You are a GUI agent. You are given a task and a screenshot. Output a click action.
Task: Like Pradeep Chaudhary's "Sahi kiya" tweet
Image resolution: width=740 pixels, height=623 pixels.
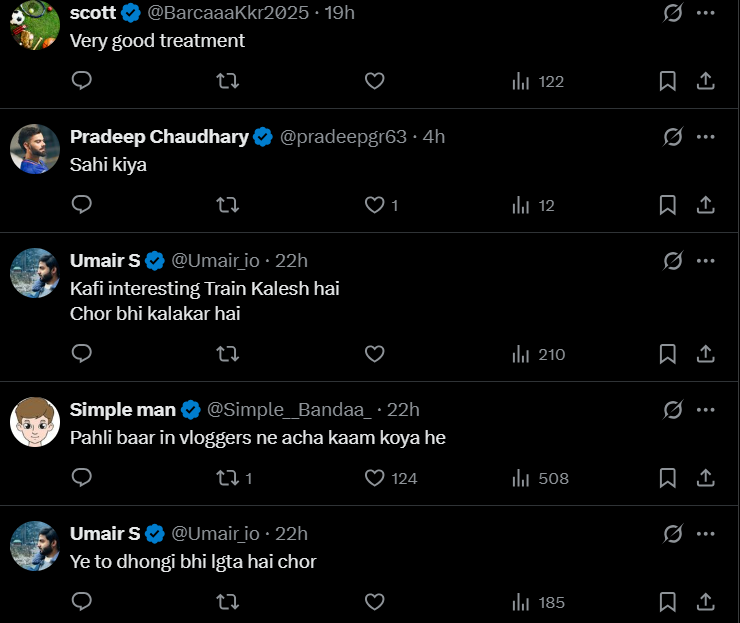tap(375, 205)
